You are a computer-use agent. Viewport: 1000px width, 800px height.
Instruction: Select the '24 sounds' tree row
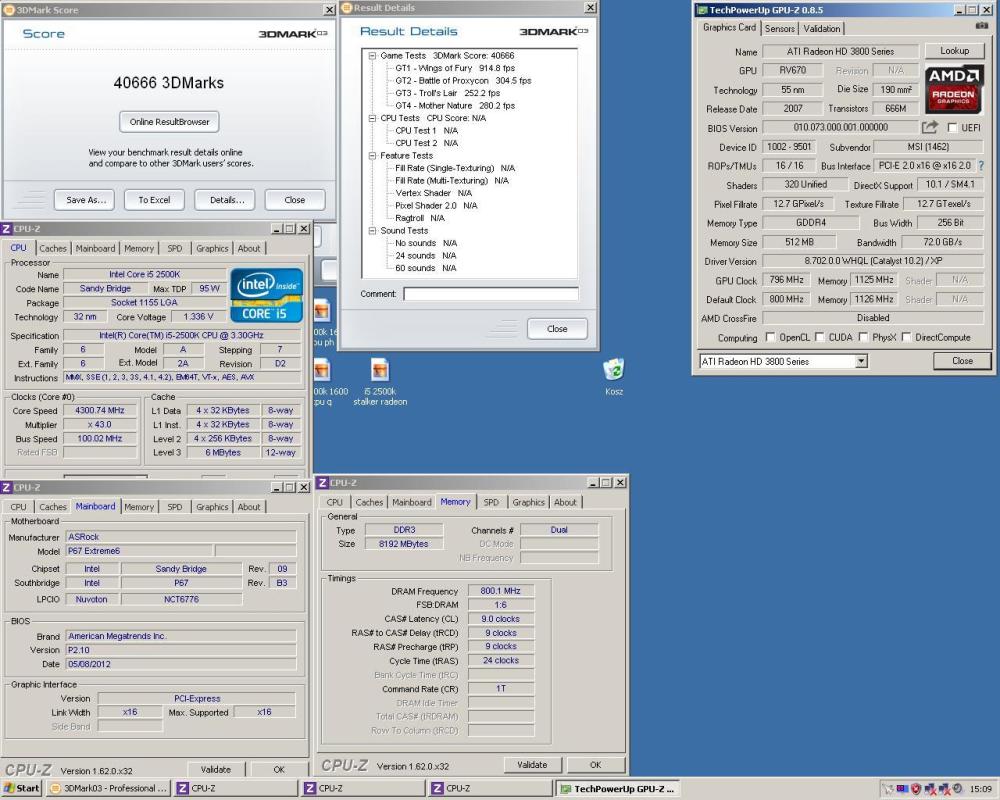click(x=425, y=255)
